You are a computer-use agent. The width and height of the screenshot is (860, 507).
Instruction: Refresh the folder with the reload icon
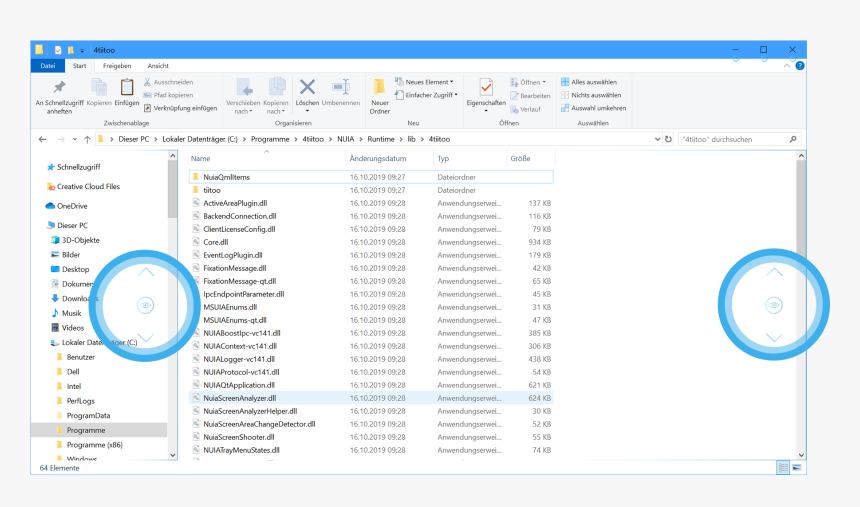pyautogui.click(x=668, y=139)
